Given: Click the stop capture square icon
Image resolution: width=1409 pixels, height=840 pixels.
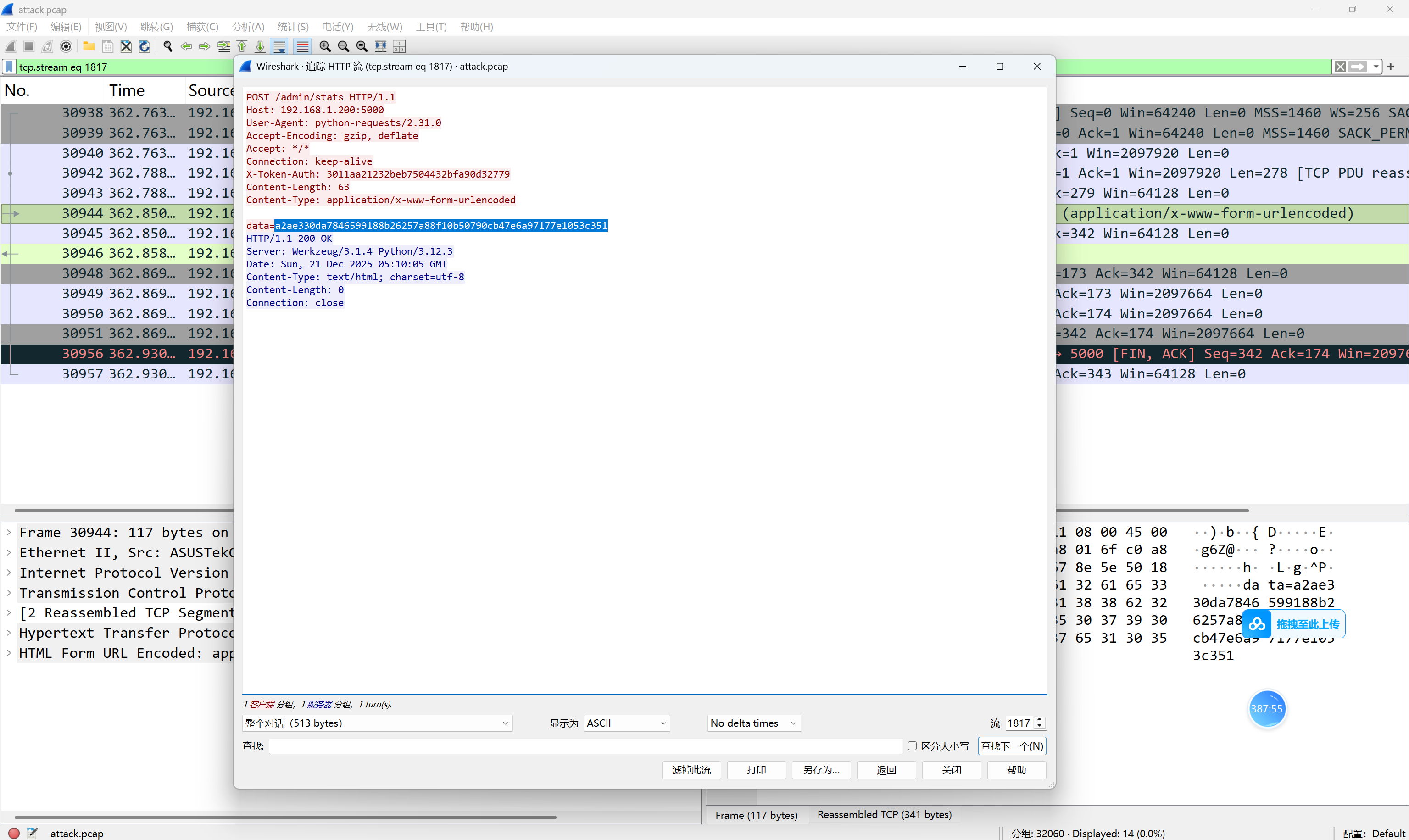Looking at the screenshot, I should tap(29, 46).
